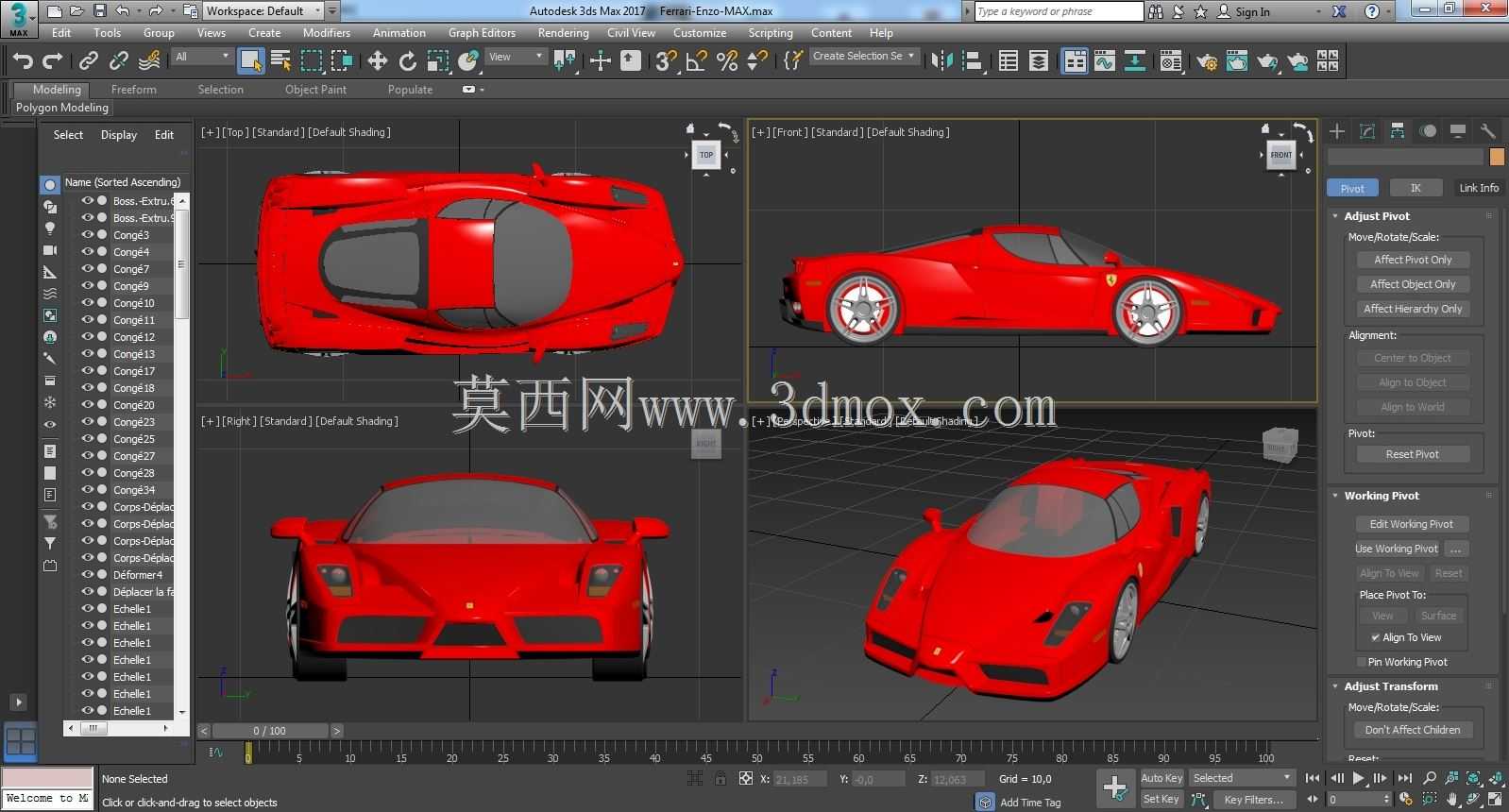
Task: Open the Select by Name dialog
Action: click(x=280, y=61)
